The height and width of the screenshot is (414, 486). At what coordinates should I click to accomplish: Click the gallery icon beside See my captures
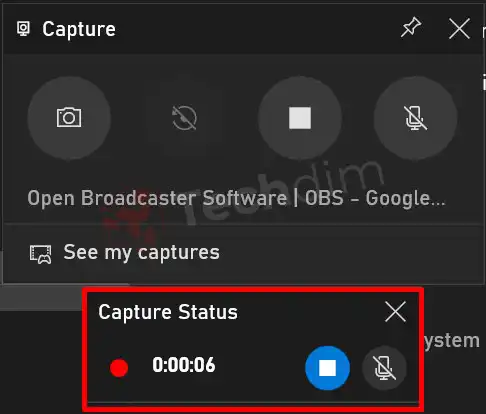point(40,254)
